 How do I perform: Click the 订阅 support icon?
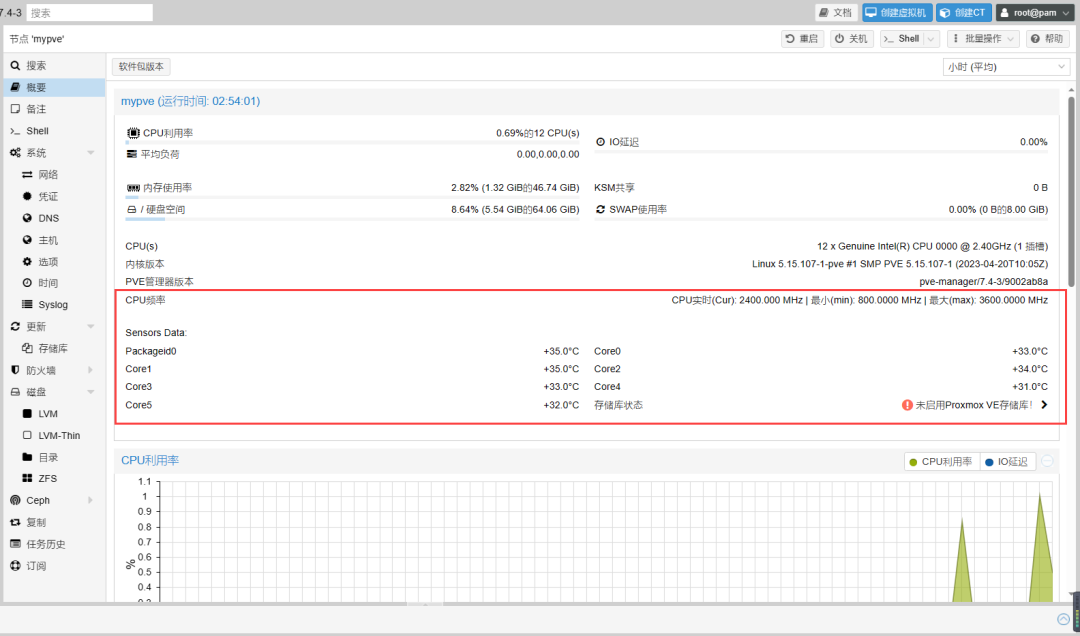point(15,566)
